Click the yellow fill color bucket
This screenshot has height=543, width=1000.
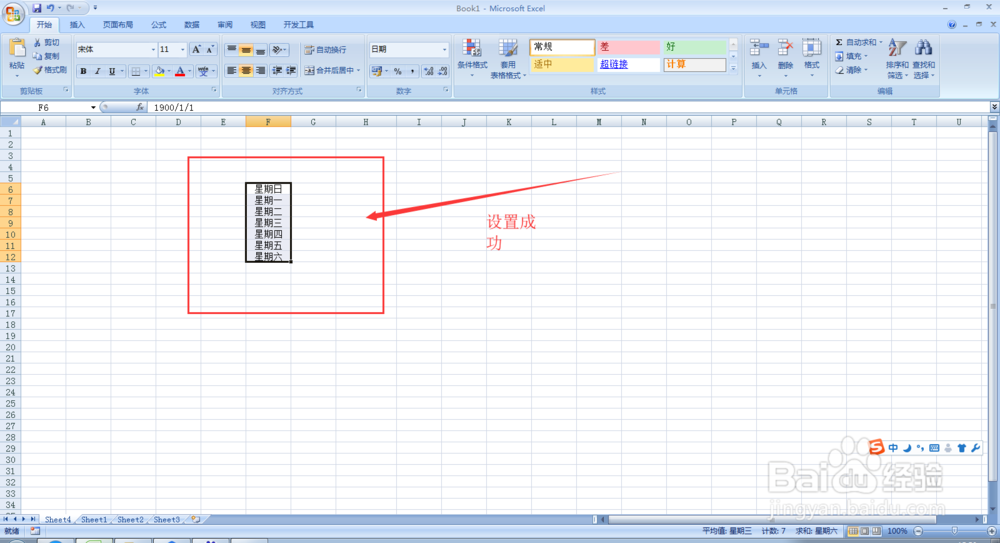(159, 71)
